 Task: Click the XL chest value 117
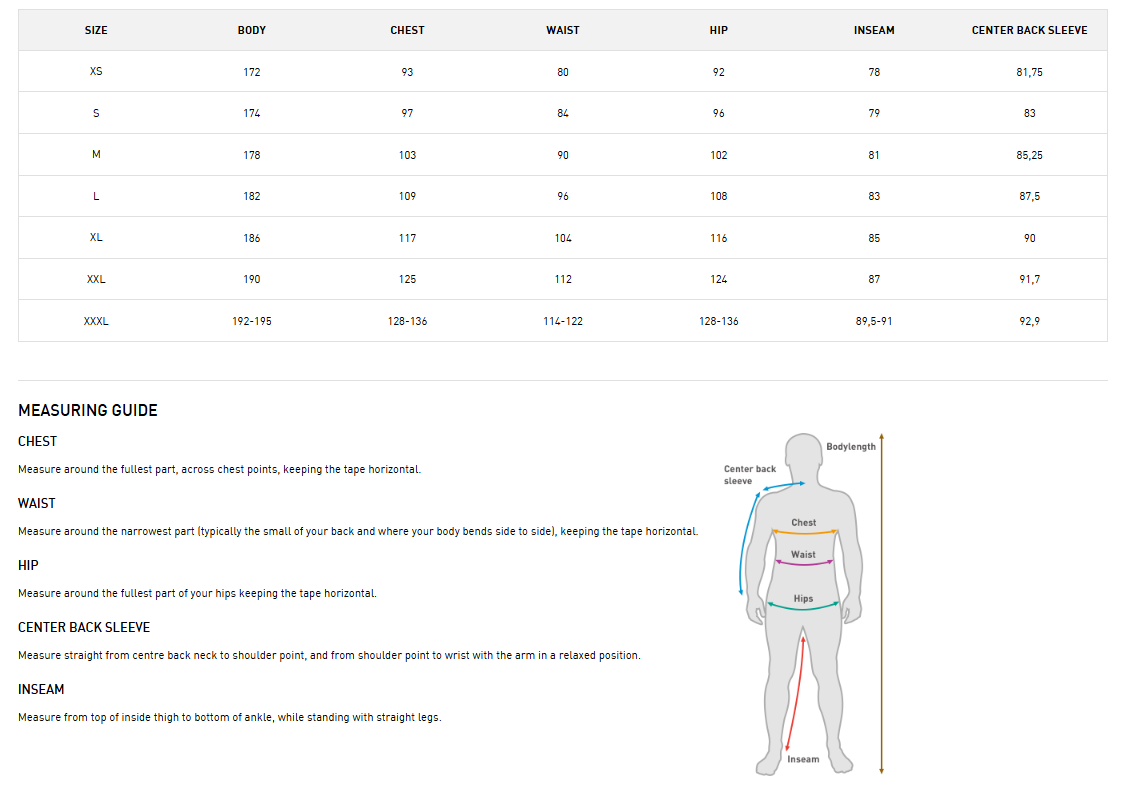pyautogui.click(x=407, y=238)
